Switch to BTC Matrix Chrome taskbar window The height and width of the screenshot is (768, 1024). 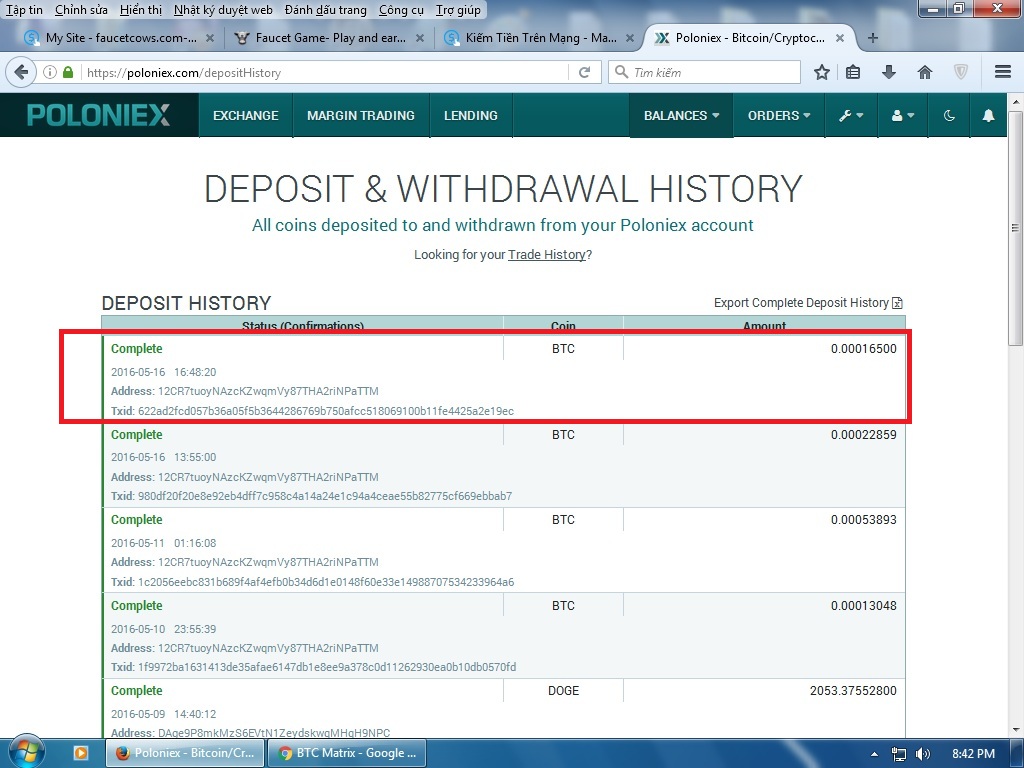347,753
